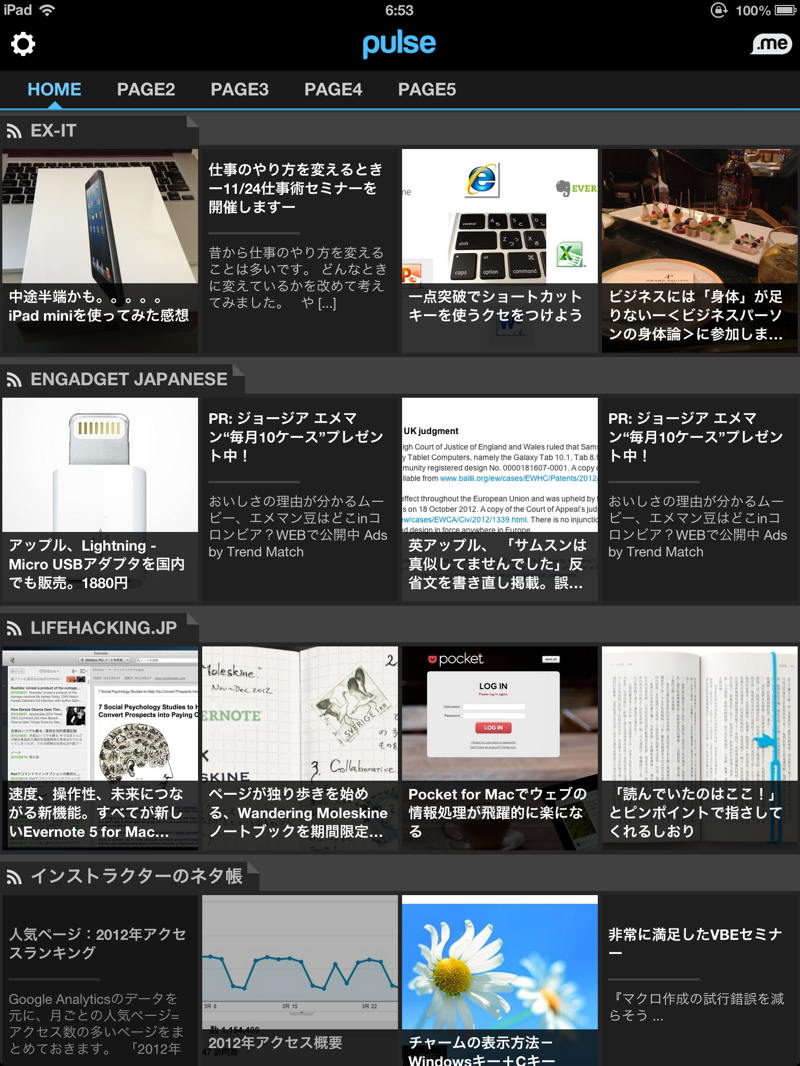
Task: Open UK judgment Apple Samsung article
Action: click(500, 499)
